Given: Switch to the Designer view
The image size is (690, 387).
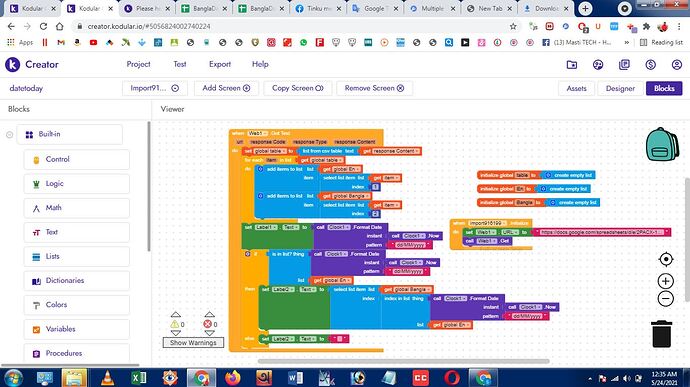Looking at the screenshot, I should pos(620,88).
